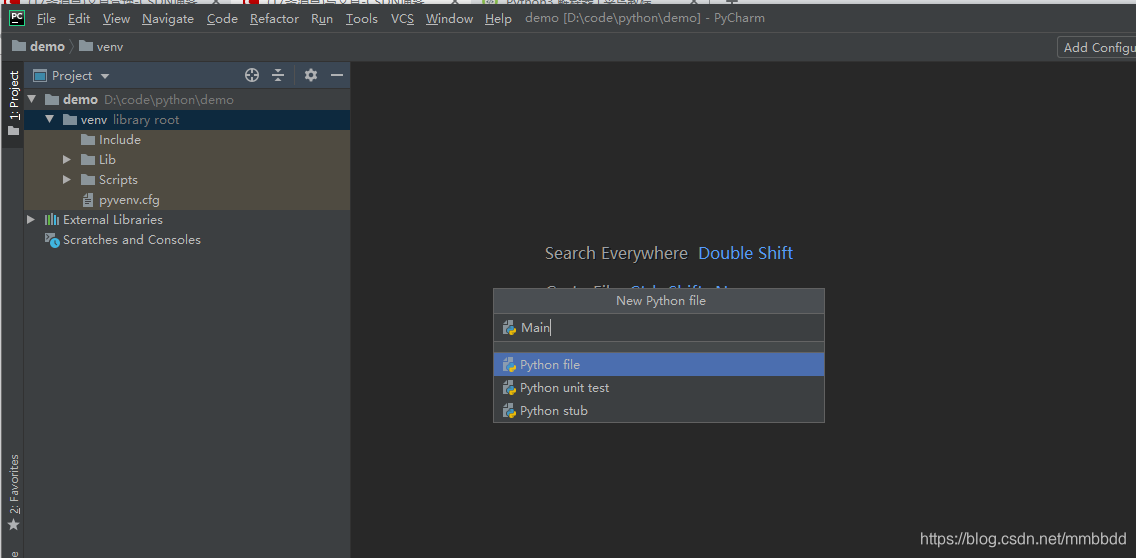Screen dimensions: 1136x558
Task: Click the Python file option icon
Action: coord(509,365)
